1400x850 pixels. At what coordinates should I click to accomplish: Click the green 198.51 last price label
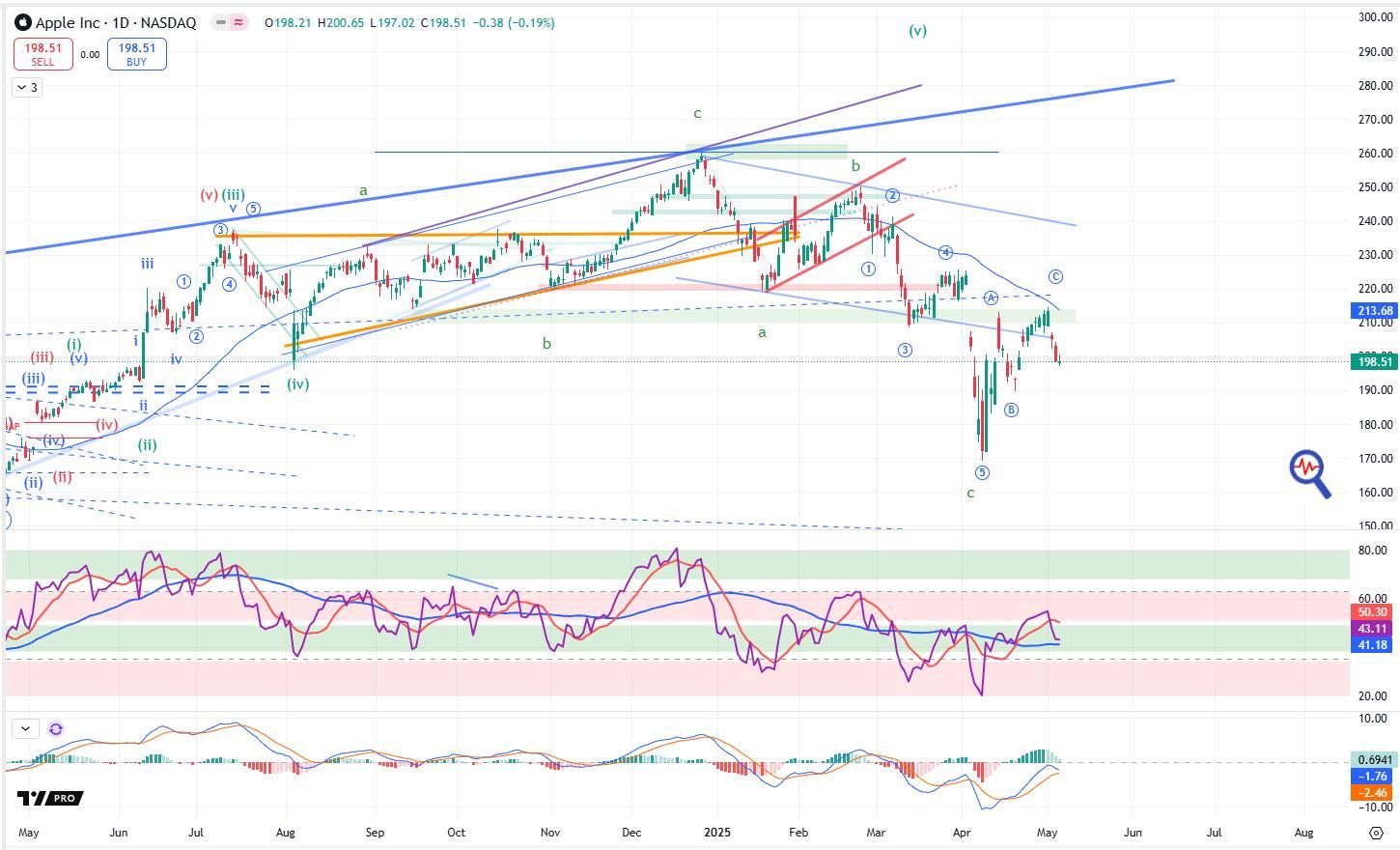pyautogui.click(x=1374, y=361)
